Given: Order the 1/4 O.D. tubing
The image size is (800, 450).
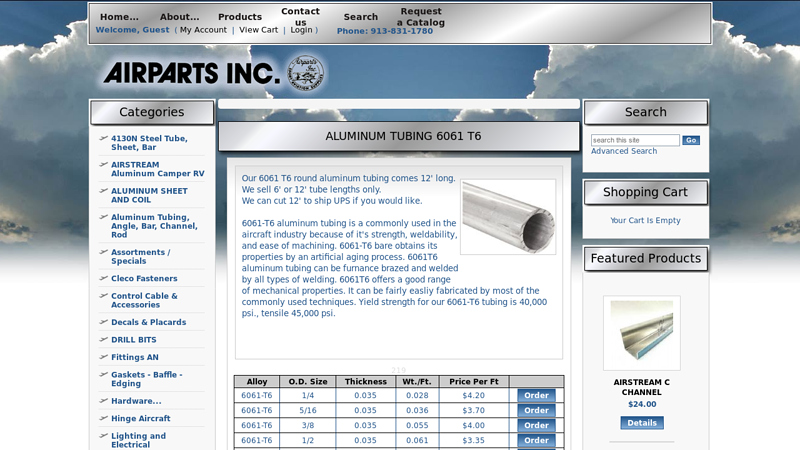Looking at the screenshot, I should point(536,395).
